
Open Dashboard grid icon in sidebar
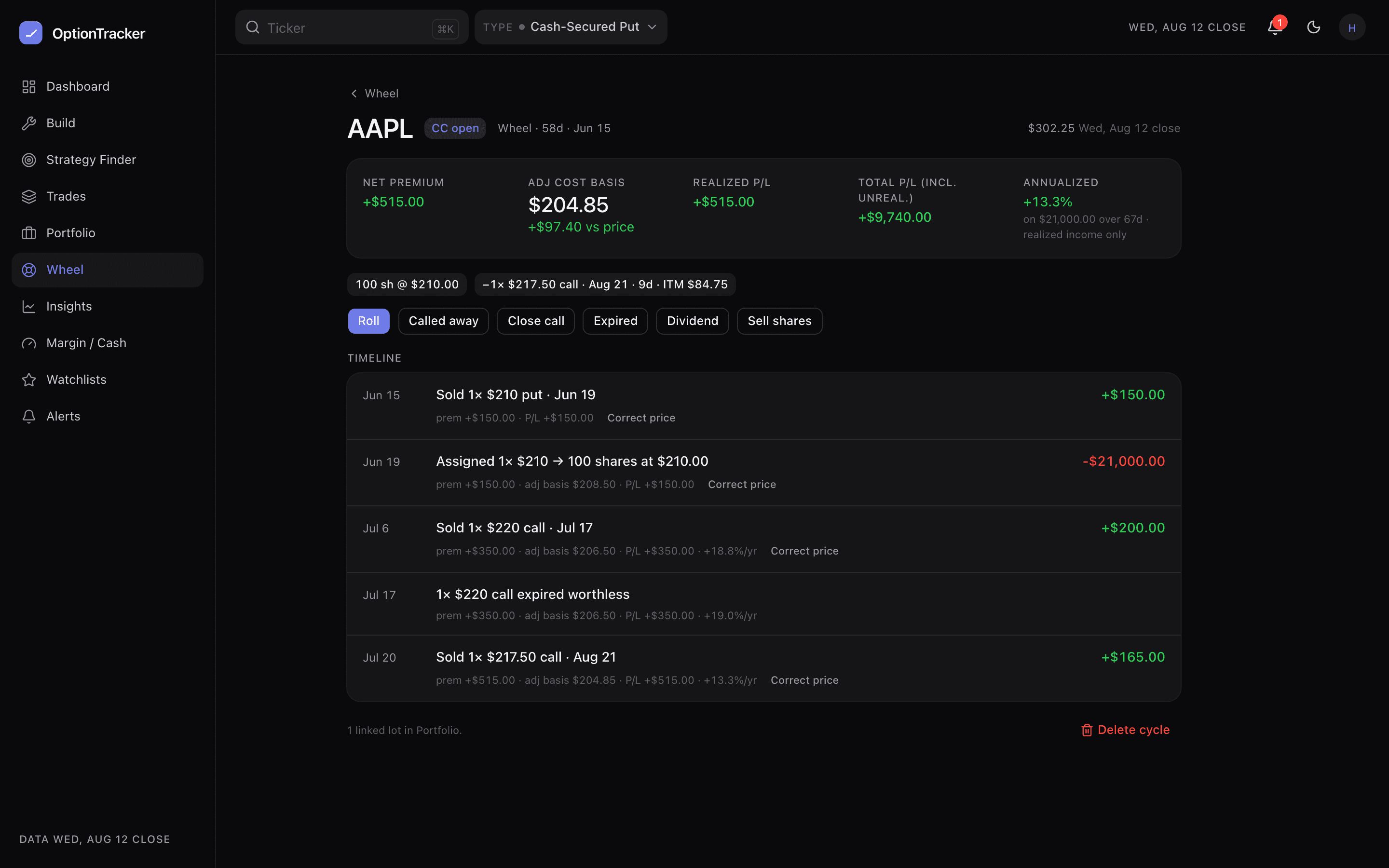point(29,87)
